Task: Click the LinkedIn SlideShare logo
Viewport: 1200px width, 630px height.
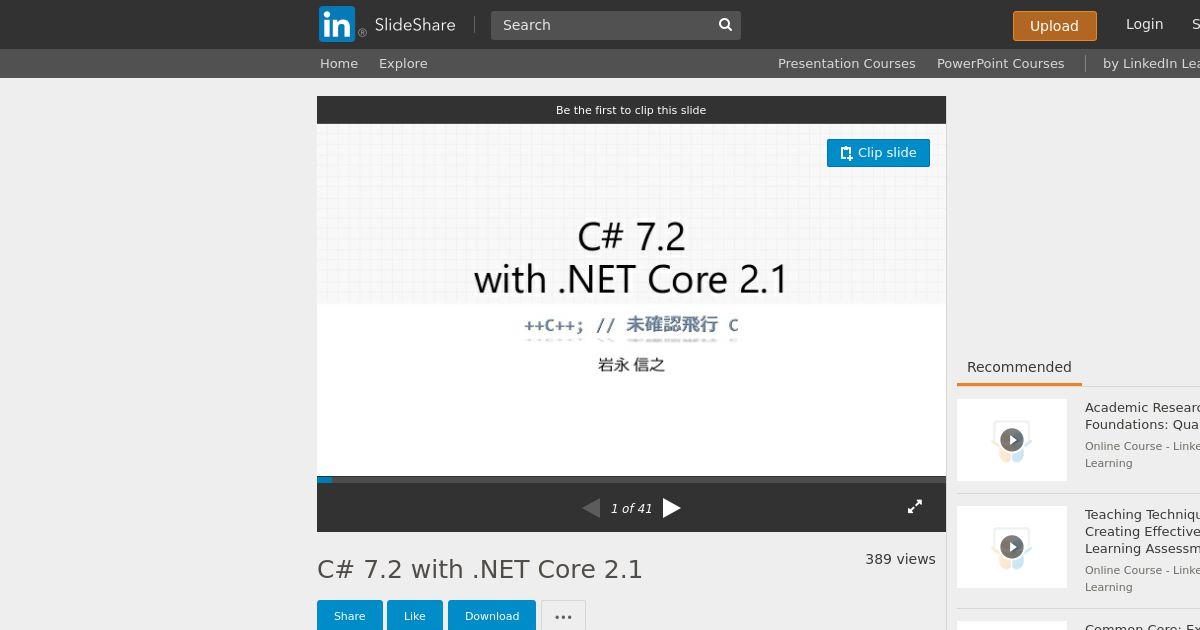Action: coord(387,24)
